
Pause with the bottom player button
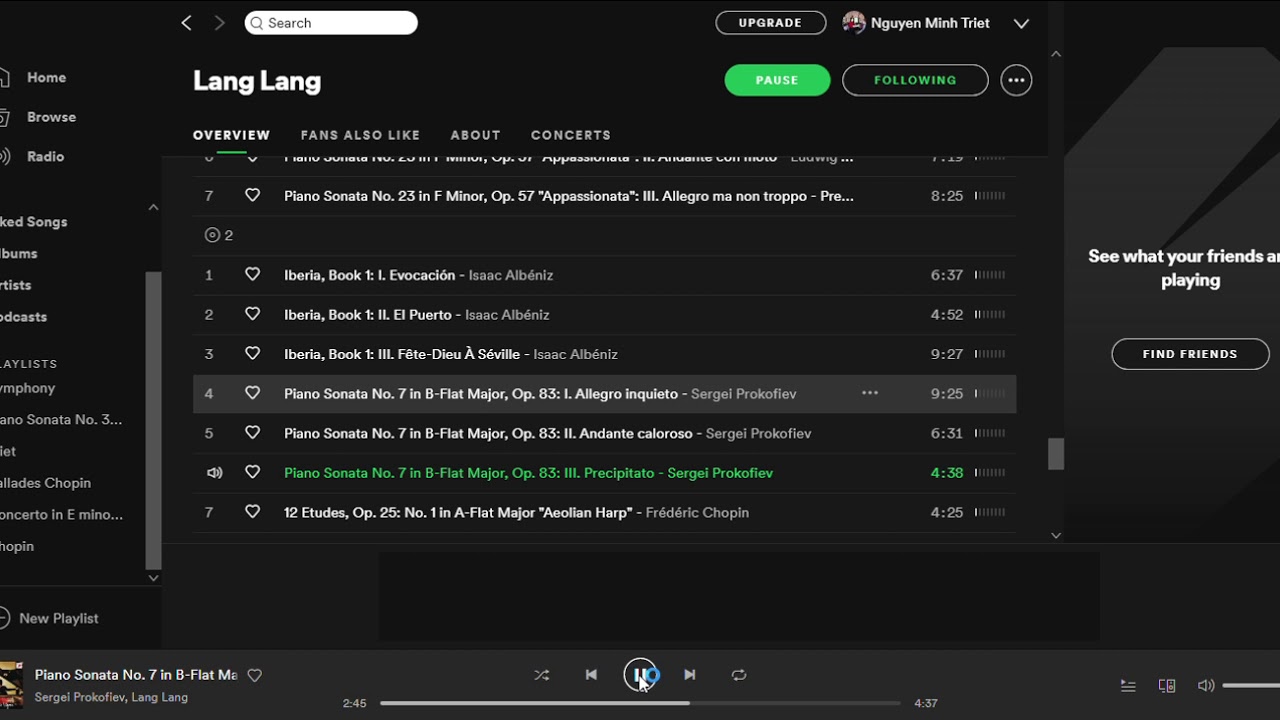(640, 675)
